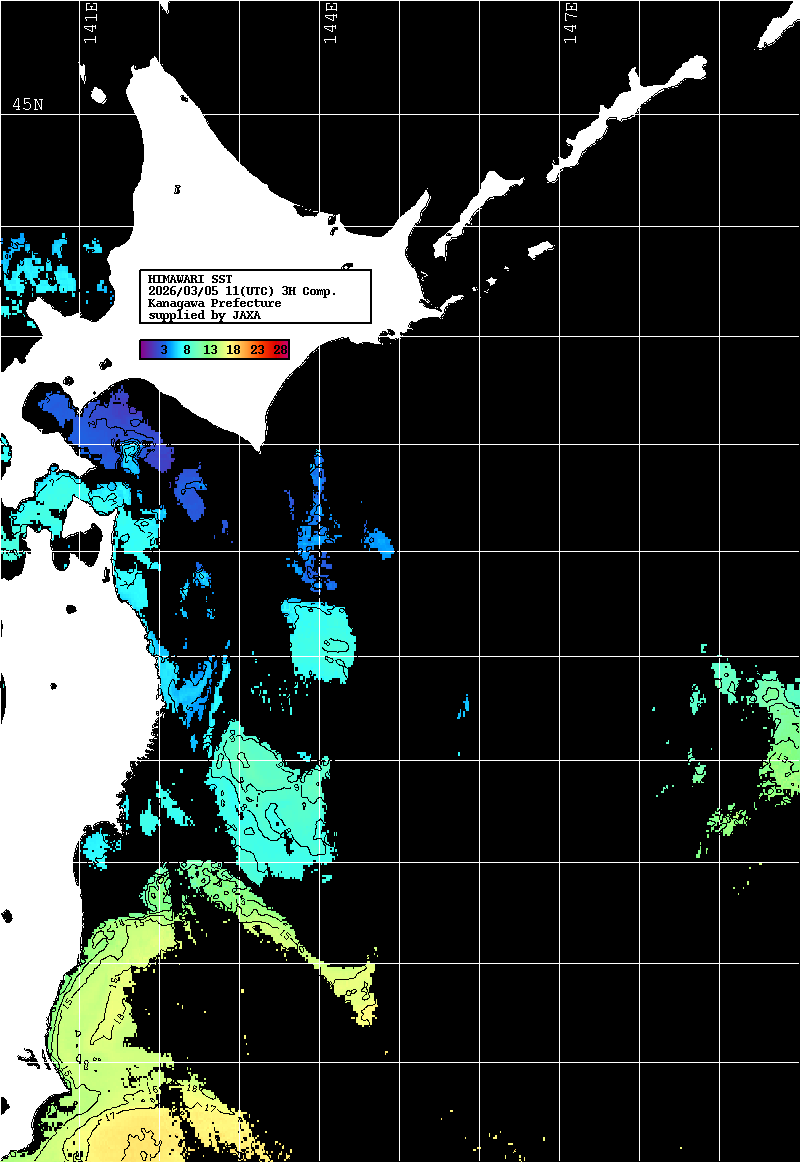This screenshot has width=800, height=1162.
Task: Select the red 28 value in the legend
Action: [x=280, y=350]
